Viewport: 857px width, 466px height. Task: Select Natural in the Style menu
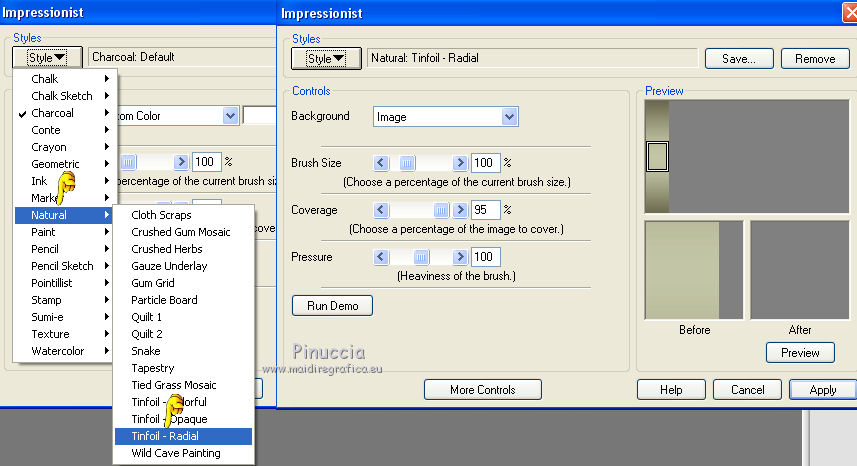click(x=63, y=215)
